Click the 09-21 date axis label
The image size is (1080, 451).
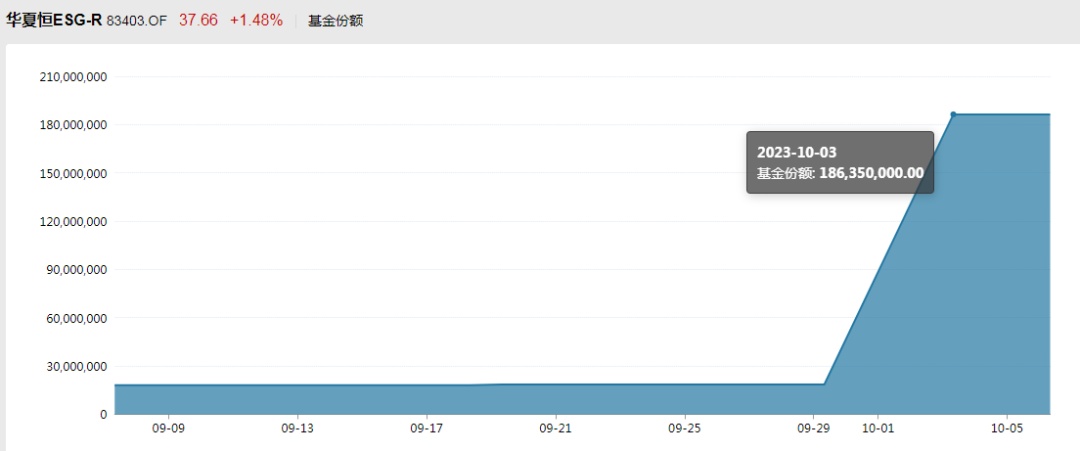coord(555,428)
